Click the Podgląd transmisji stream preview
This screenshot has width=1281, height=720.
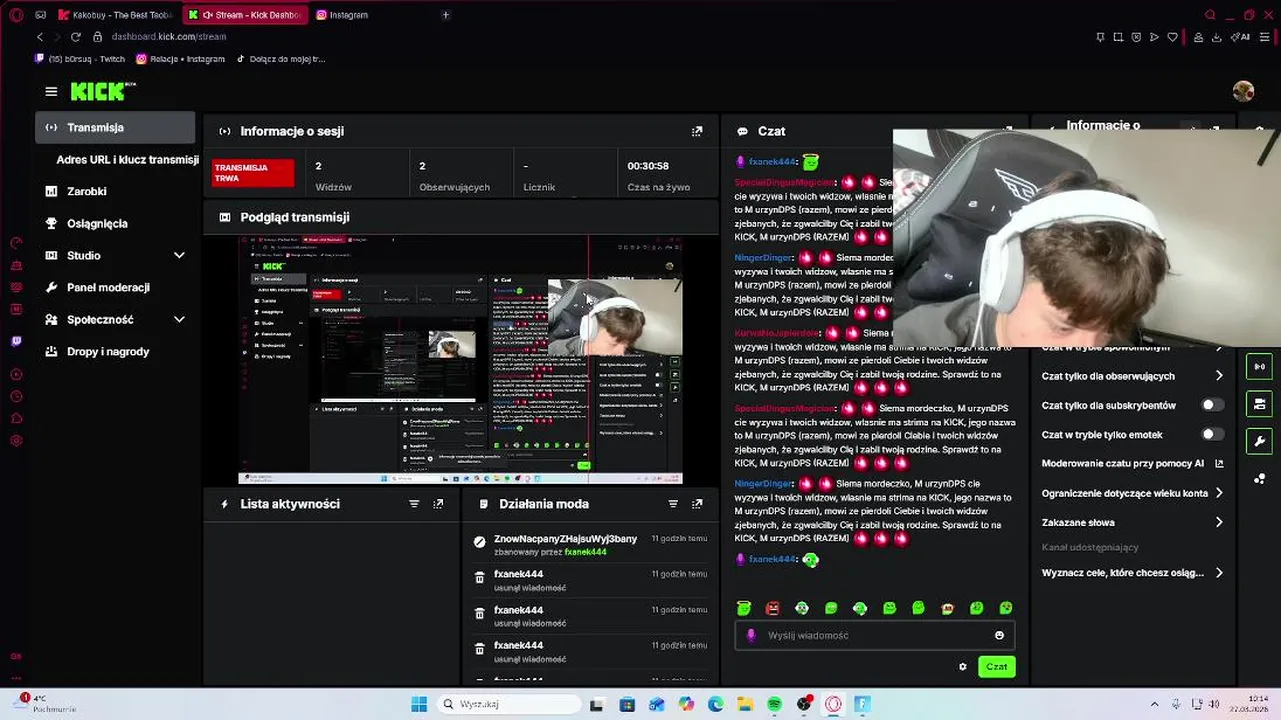460,359
